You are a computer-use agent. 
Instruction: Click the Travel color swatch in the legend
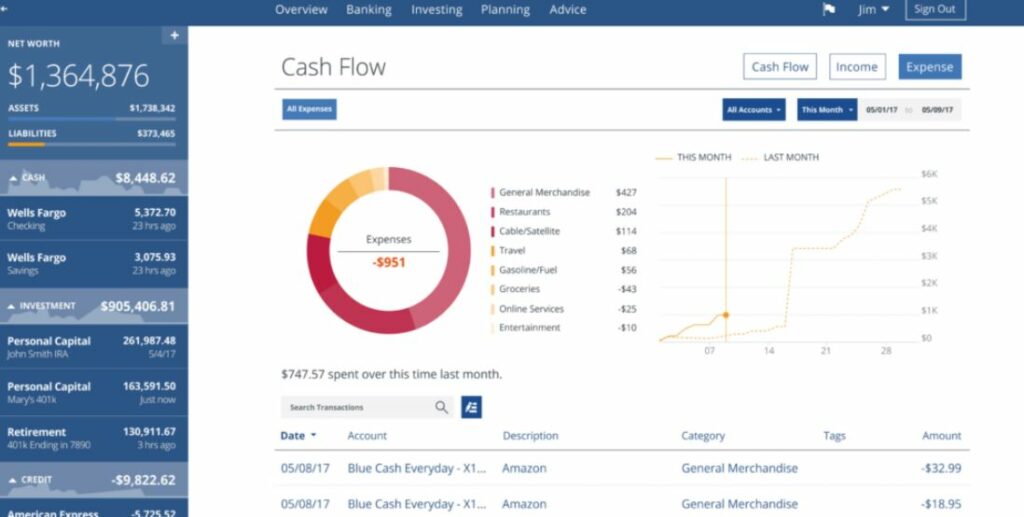tap(492, 251)
